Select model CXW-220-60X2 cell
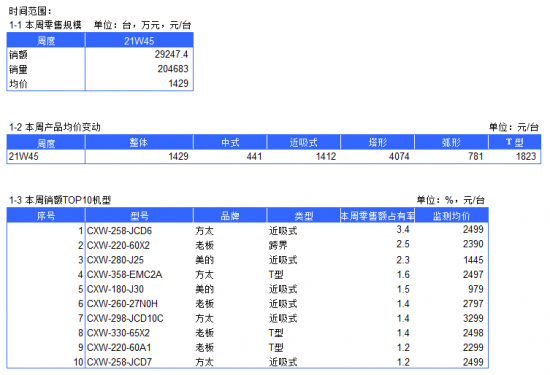Viewport: 550px width, 375px height. click(139, 245)
